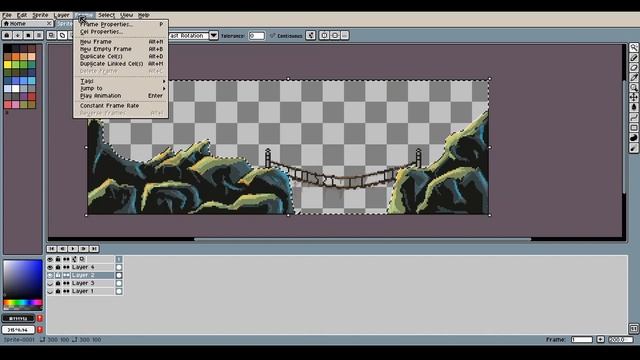The width and height of the screenshot is (640, 360).
Task: Click the third transform option icon
Action: (345, 36)
